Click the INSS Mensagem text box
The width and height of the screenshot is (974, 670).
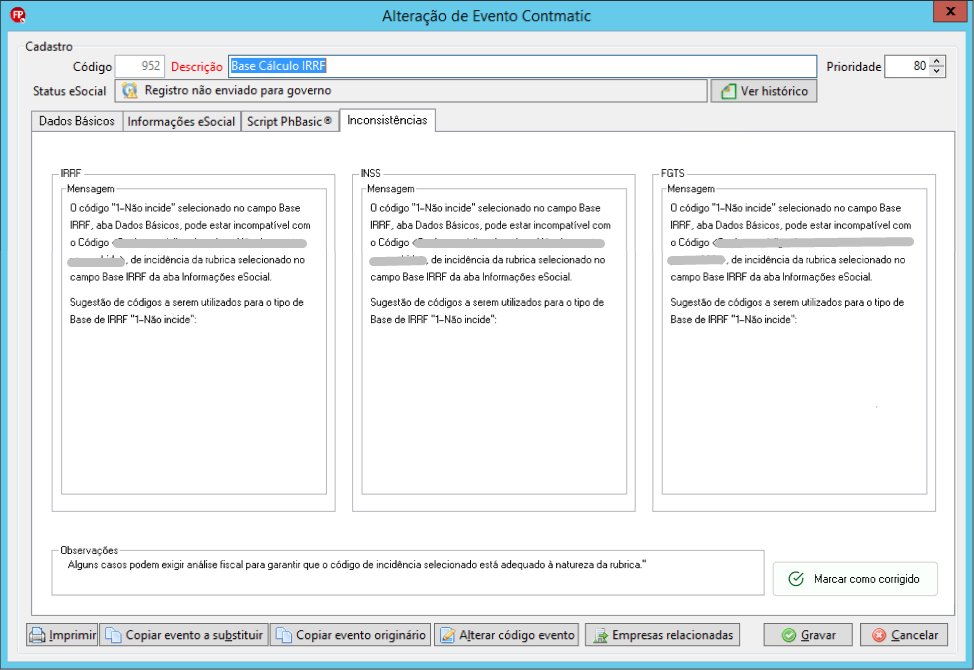click(494, 342)
